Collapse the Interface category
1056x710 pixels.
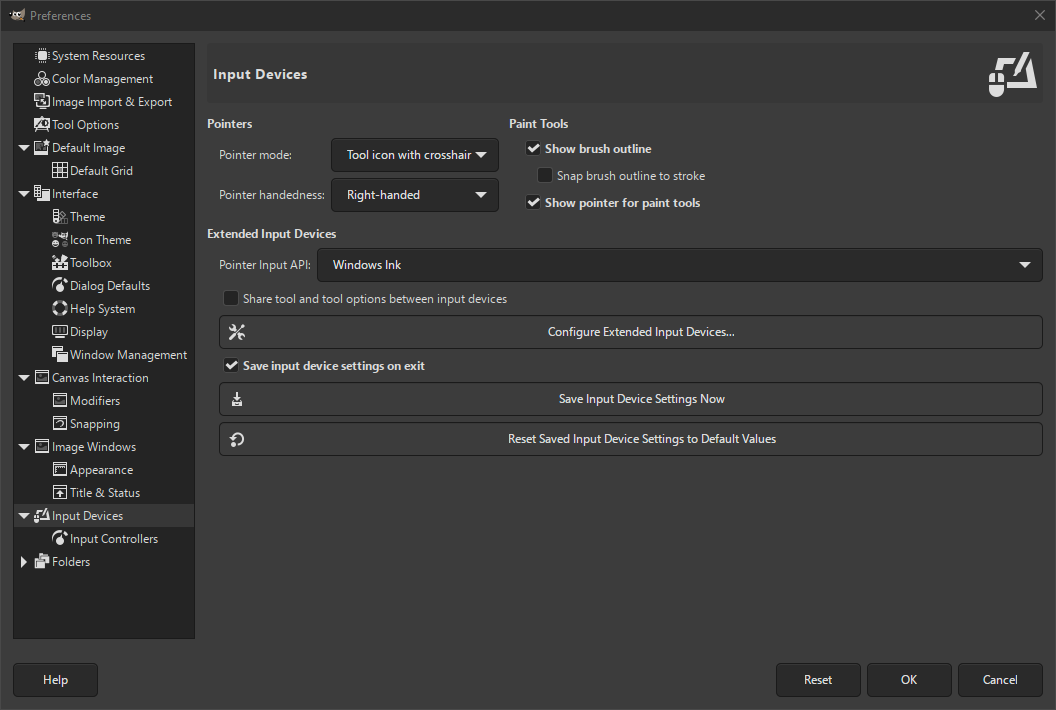tap(23, 193)
